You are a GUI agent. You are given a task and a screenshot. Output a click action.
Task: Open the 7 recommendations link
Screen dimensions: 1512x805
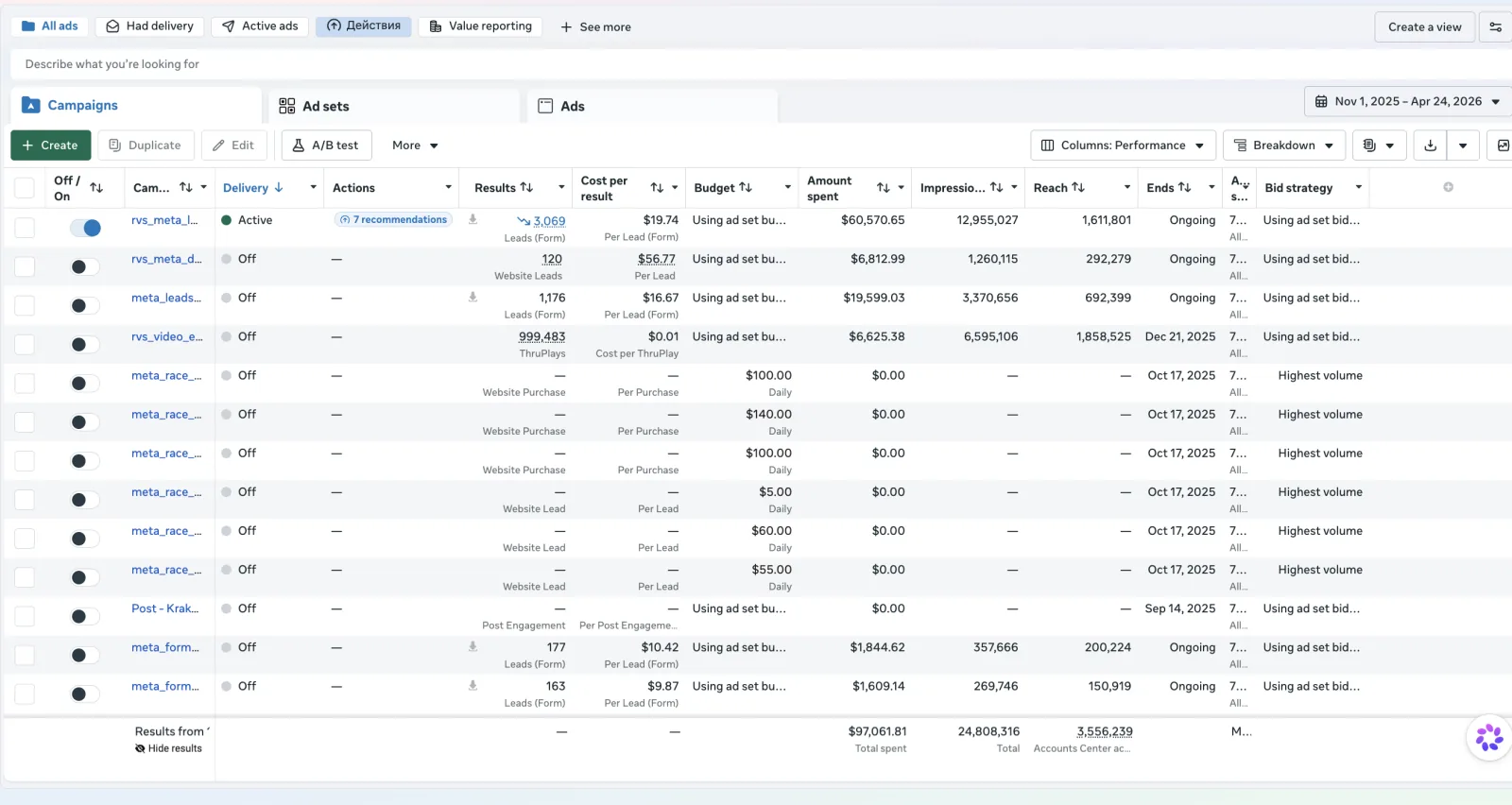coord(393,219)
